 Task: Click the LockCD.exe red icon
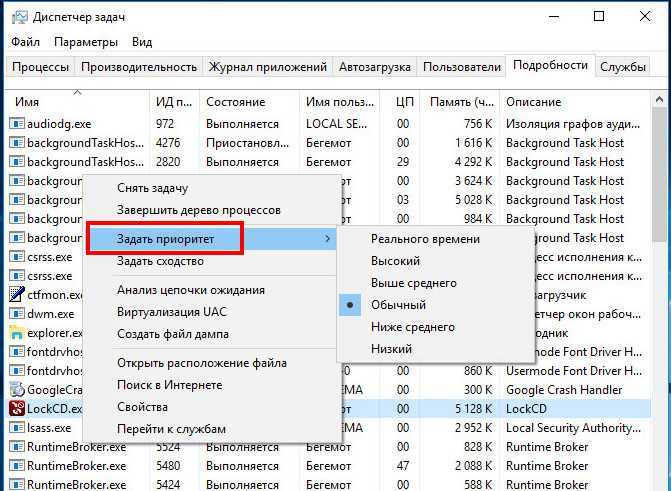pyautogui.click(x=16, y=408)
